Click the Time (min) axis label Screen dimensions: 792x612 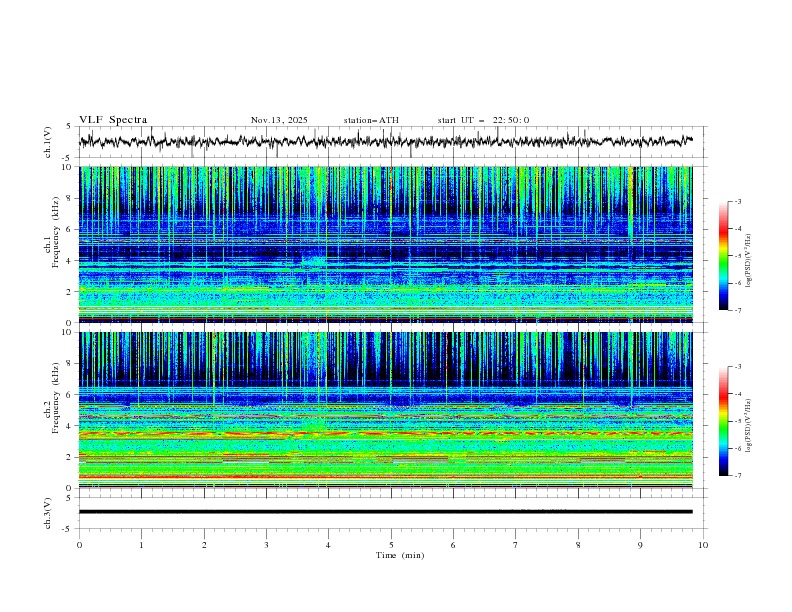point(398,555)
